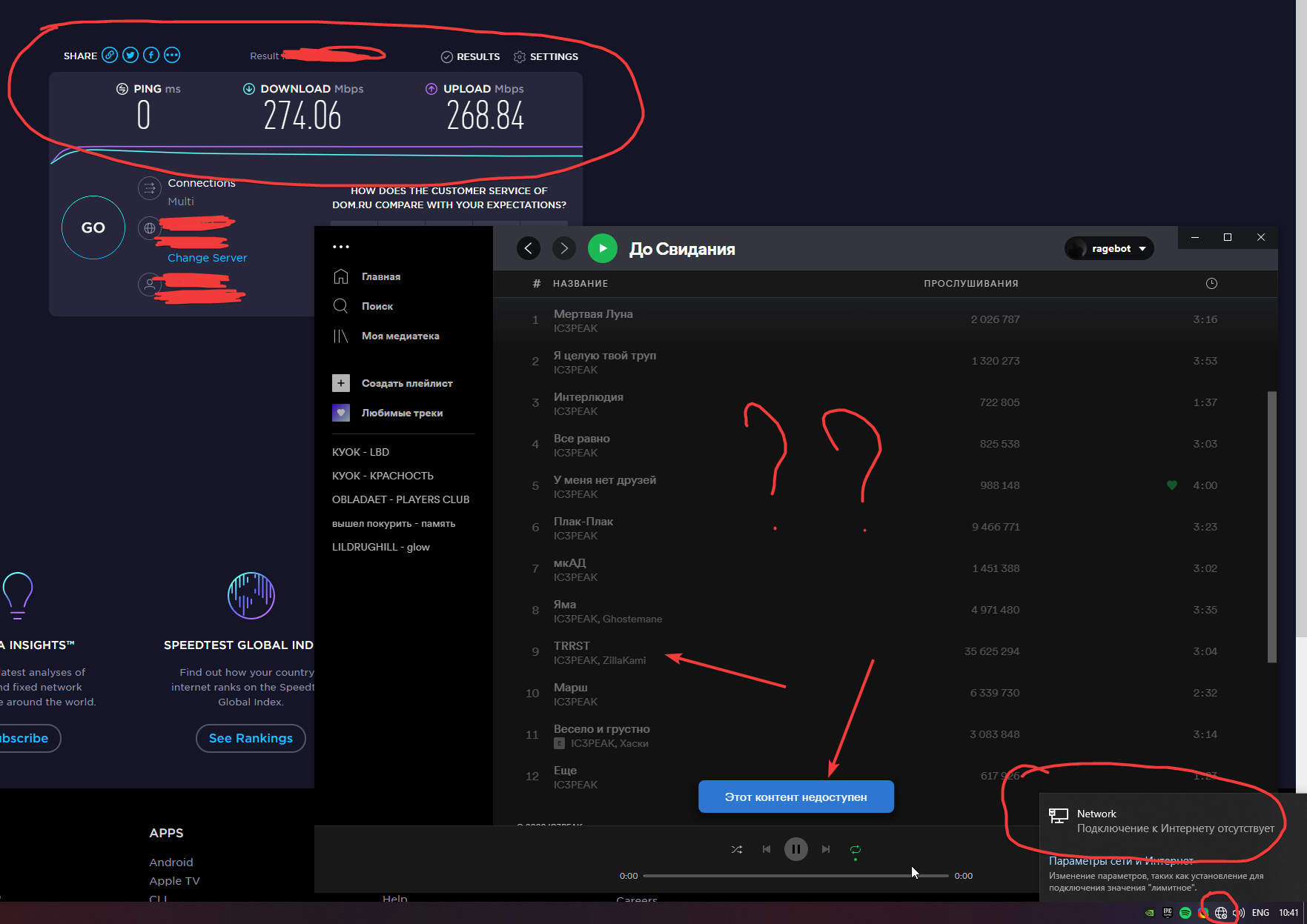The image size is (1307, 924).
Task: Select track Все равно
Action: pyautogui.click(x=885, y=445)
